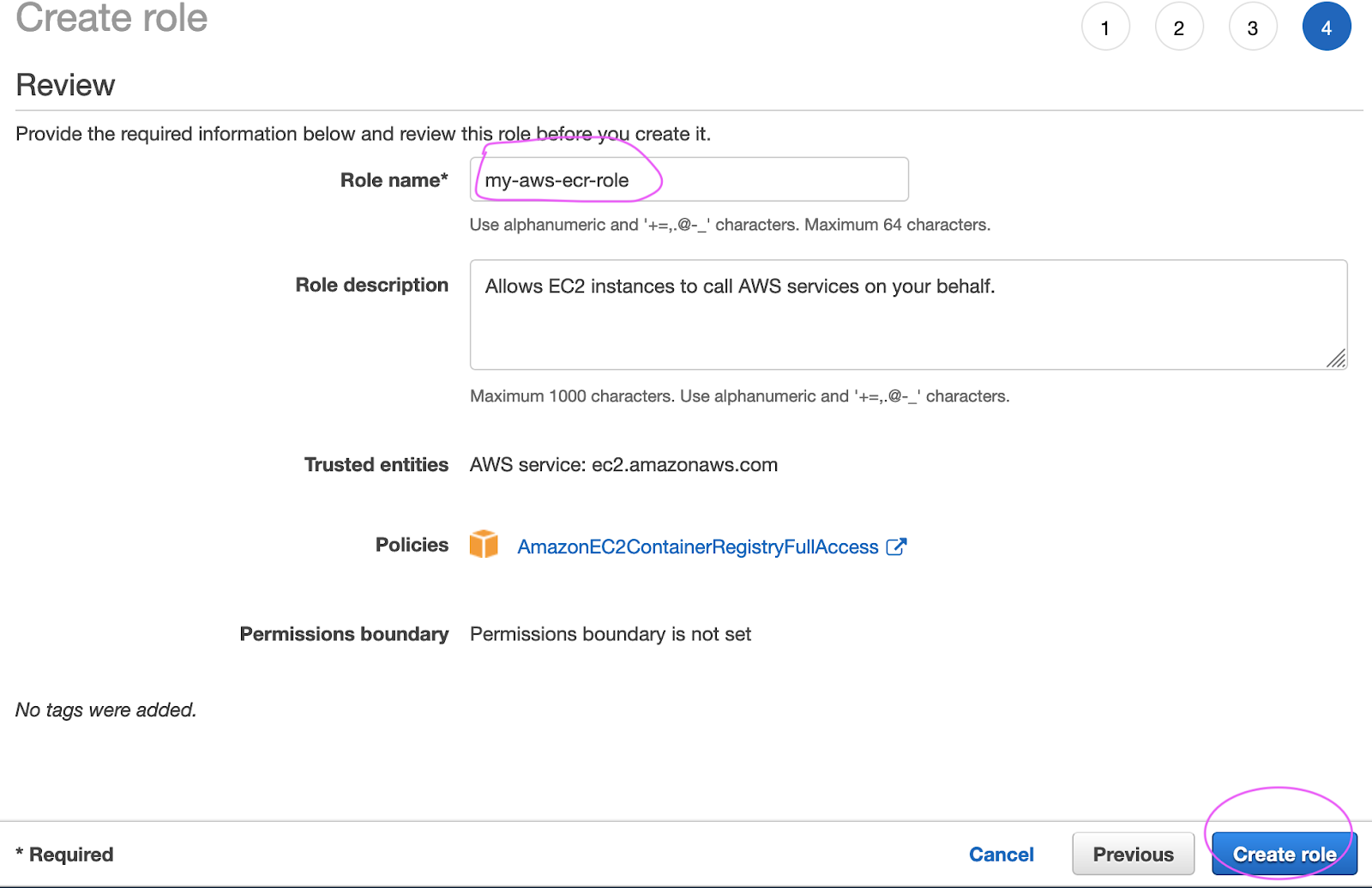Click inside the Role description textarea
1372x888 pixels.
pos(909,315)
